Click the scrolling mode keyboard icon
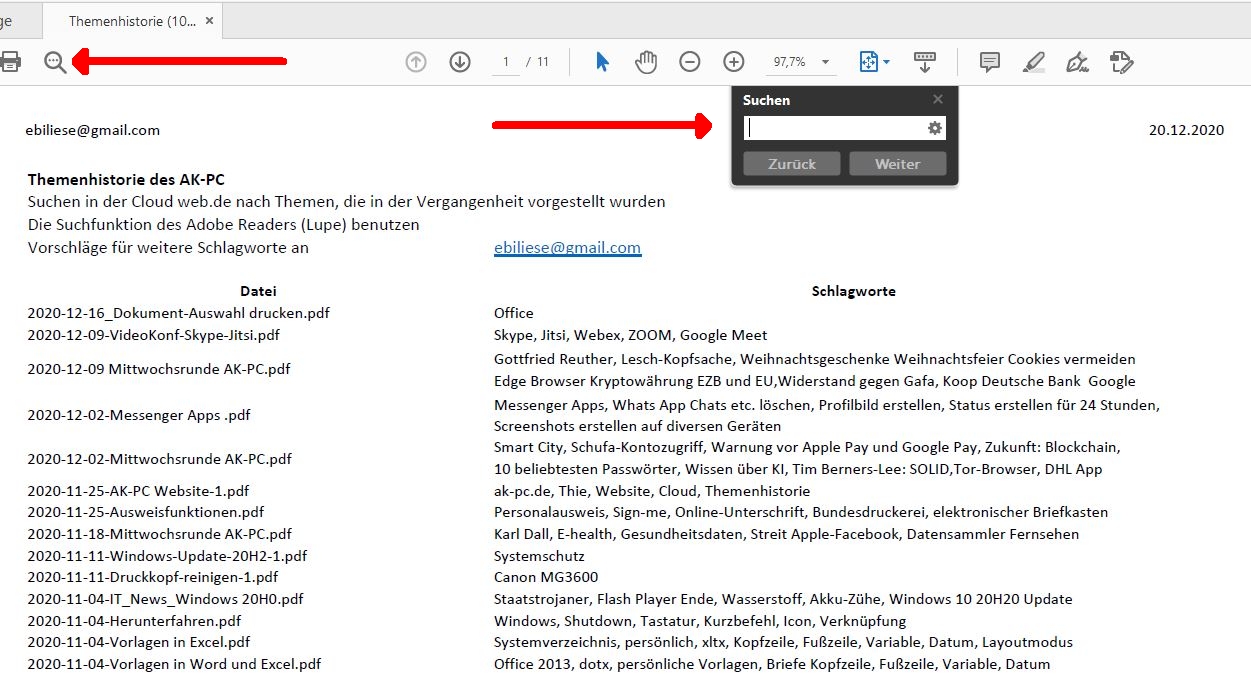This screenshot has height=679, width=1251. click(x=924, y=62)
